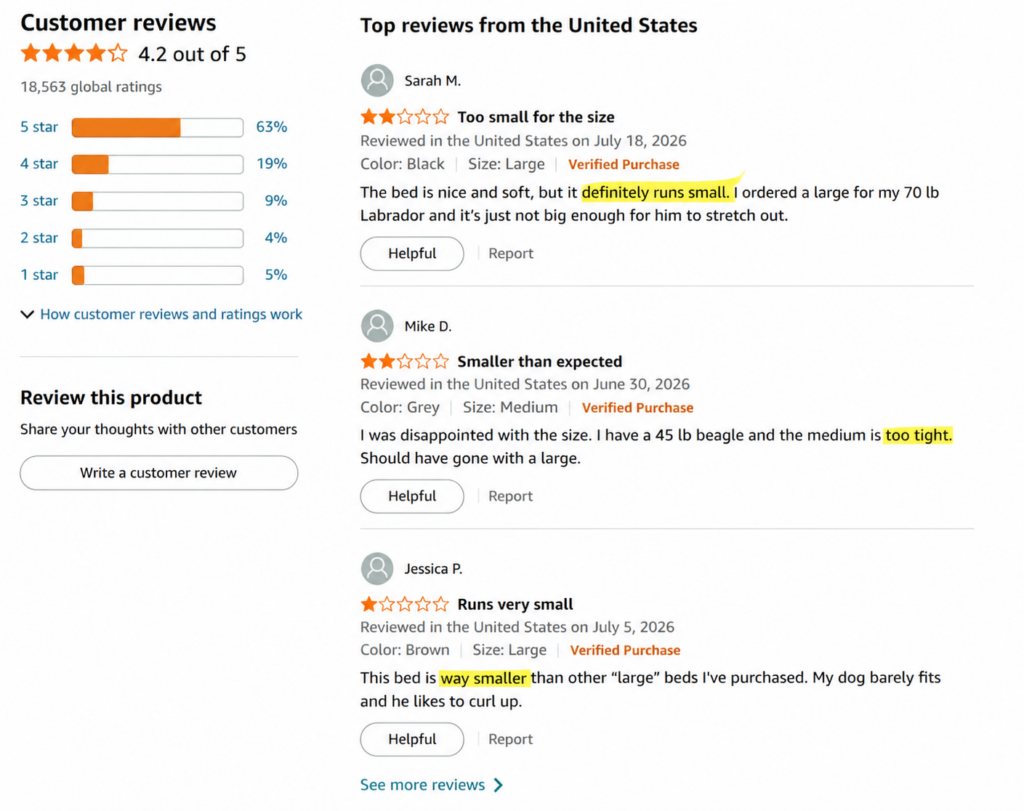Click the 4 star rating bar

click(157, 164)
